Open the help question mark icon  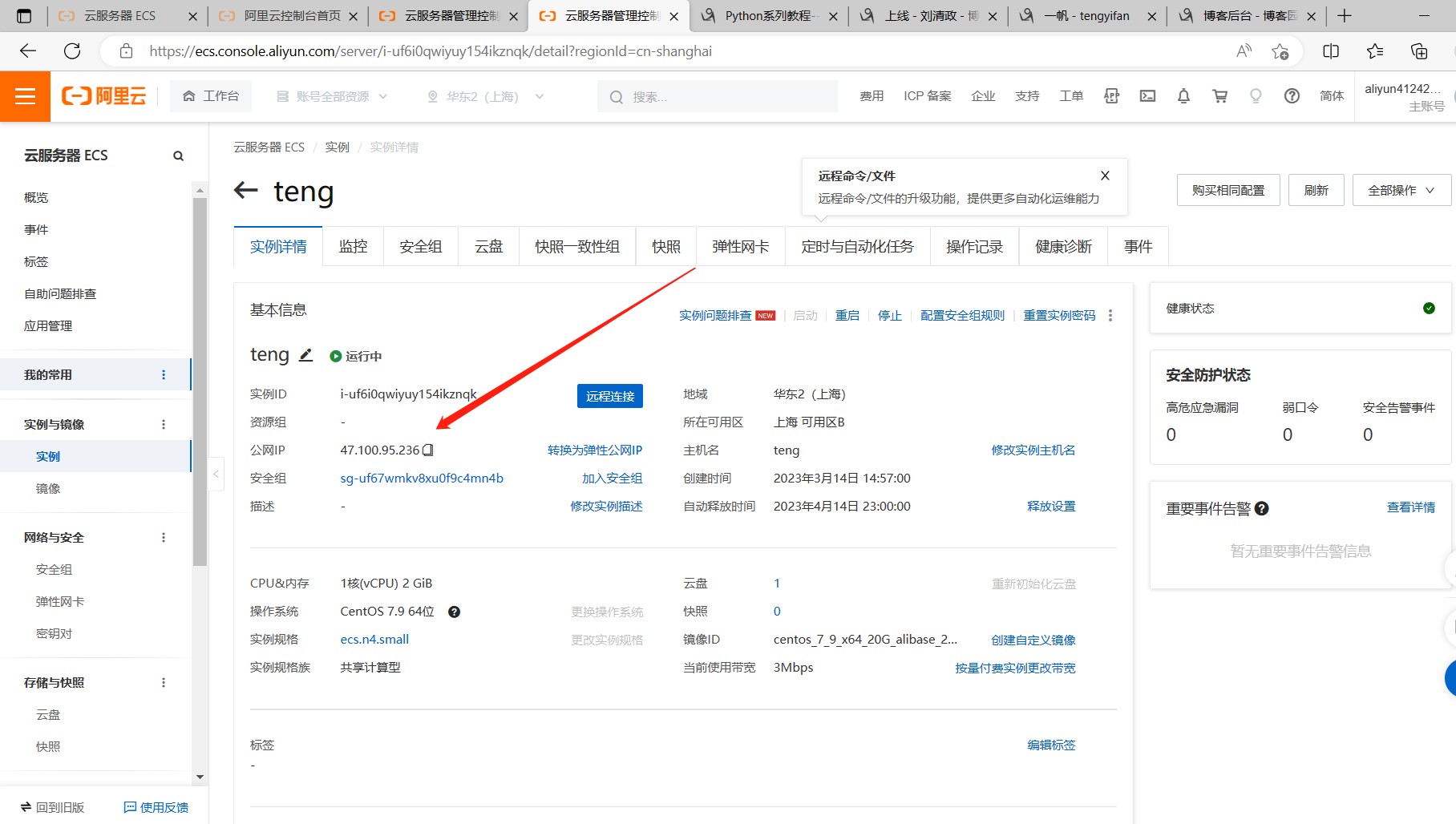coord(1292,96)
